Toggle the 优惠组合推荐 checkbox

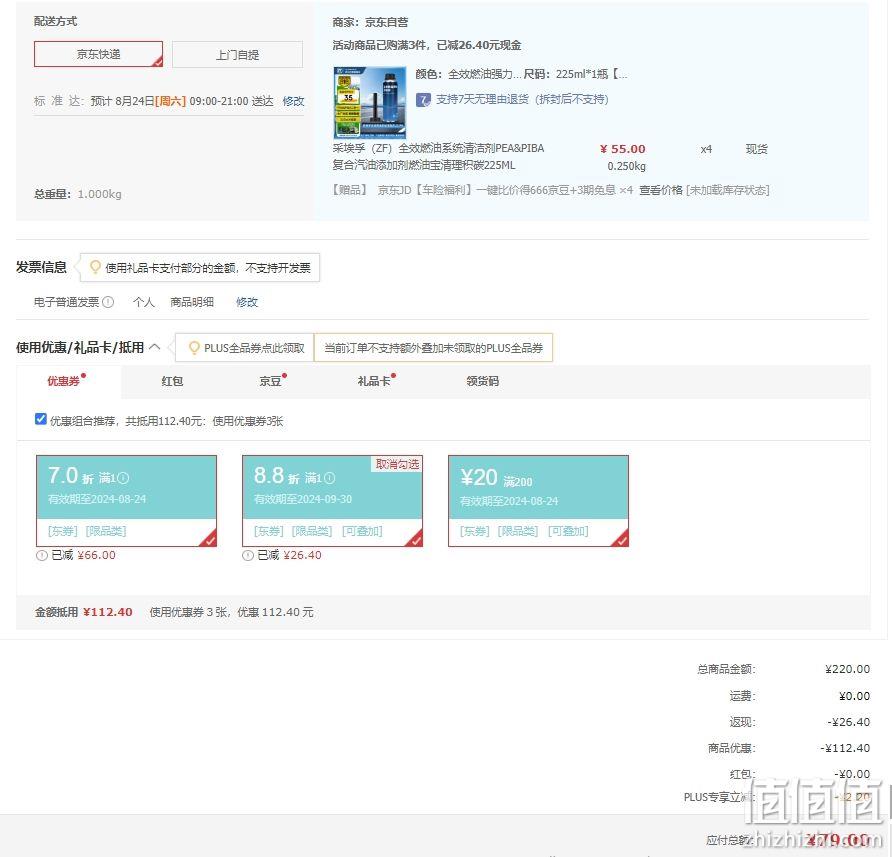coord(40,419)
